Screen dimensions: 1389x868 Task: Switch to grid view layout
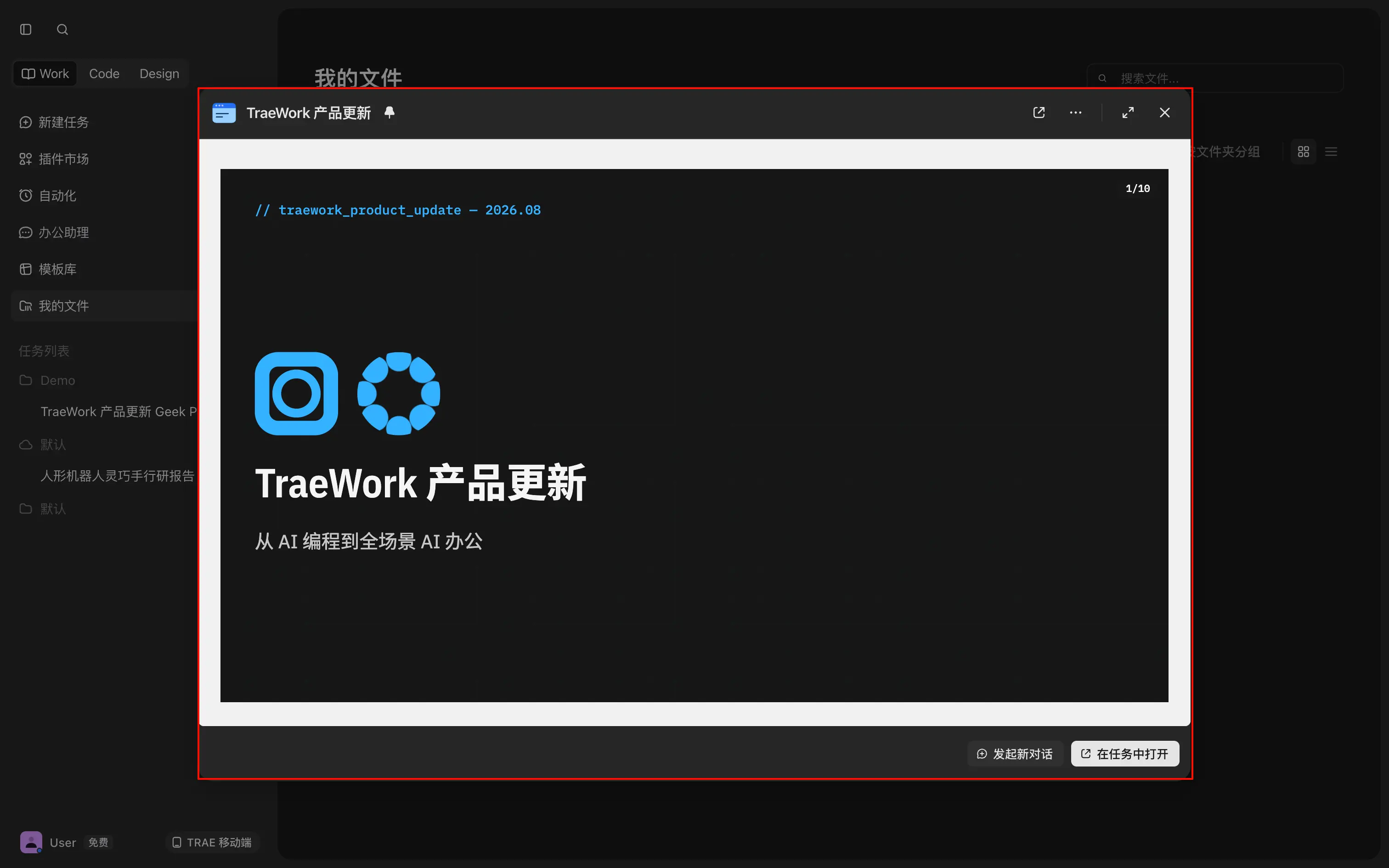[x=1304, y=152]
